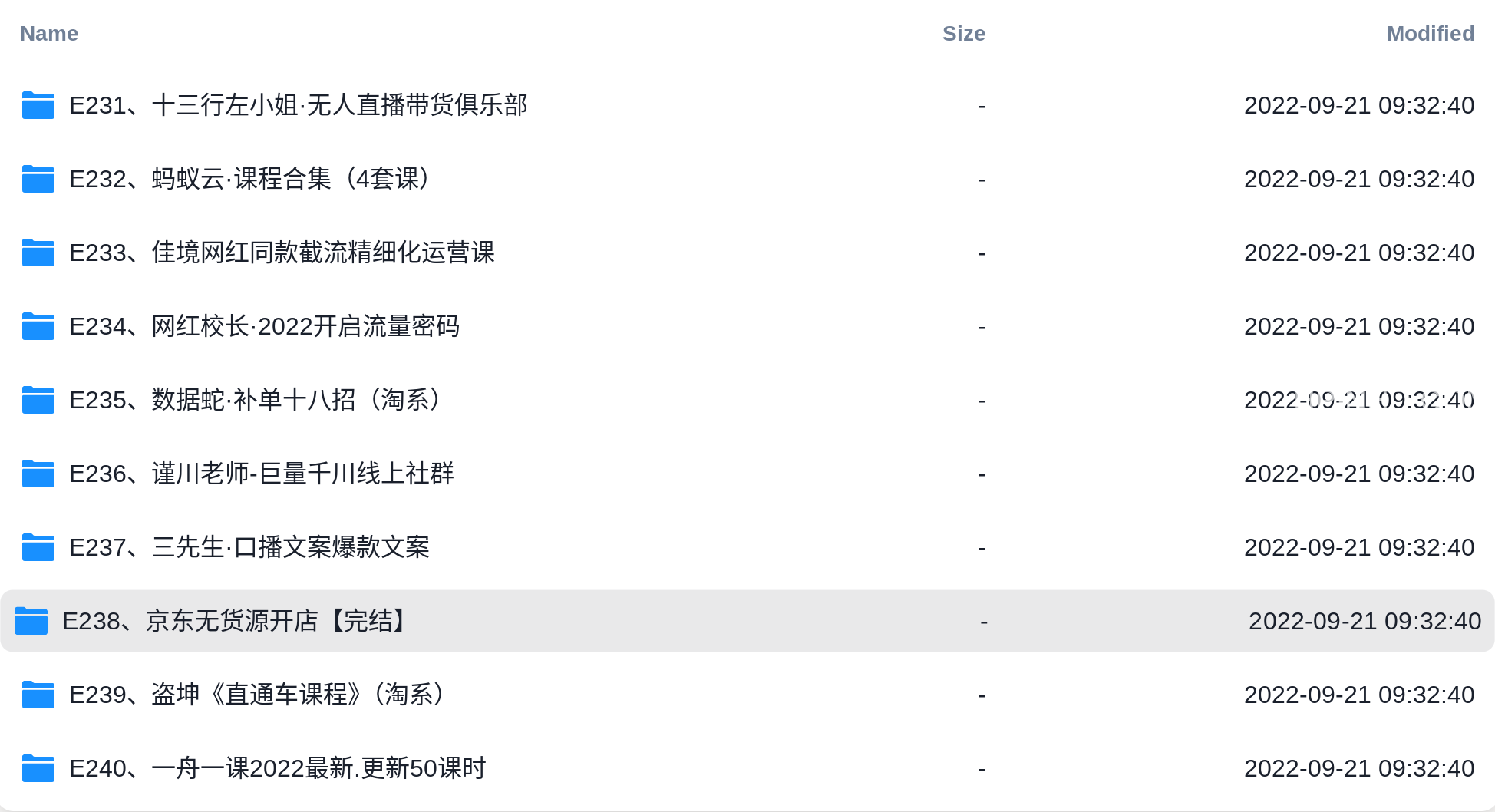Sort files by Size column header
The width and height of the screenshot is (1495, 812).
(x=964, y=34)
